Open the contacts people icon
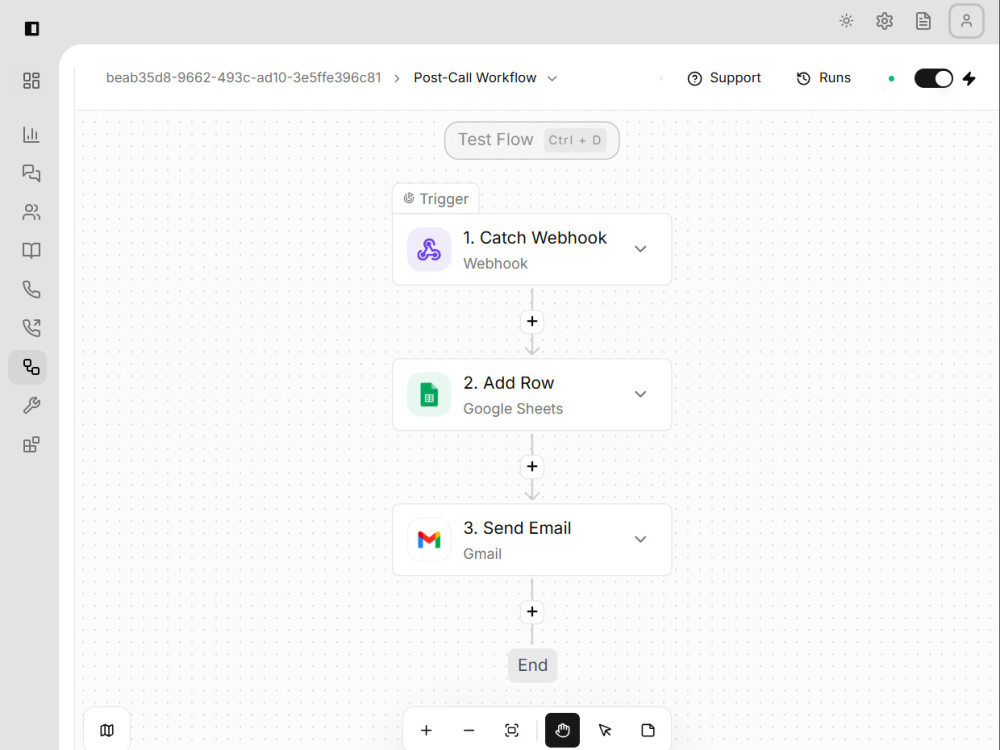The image size is (1000, 750). tap(31, 212)
